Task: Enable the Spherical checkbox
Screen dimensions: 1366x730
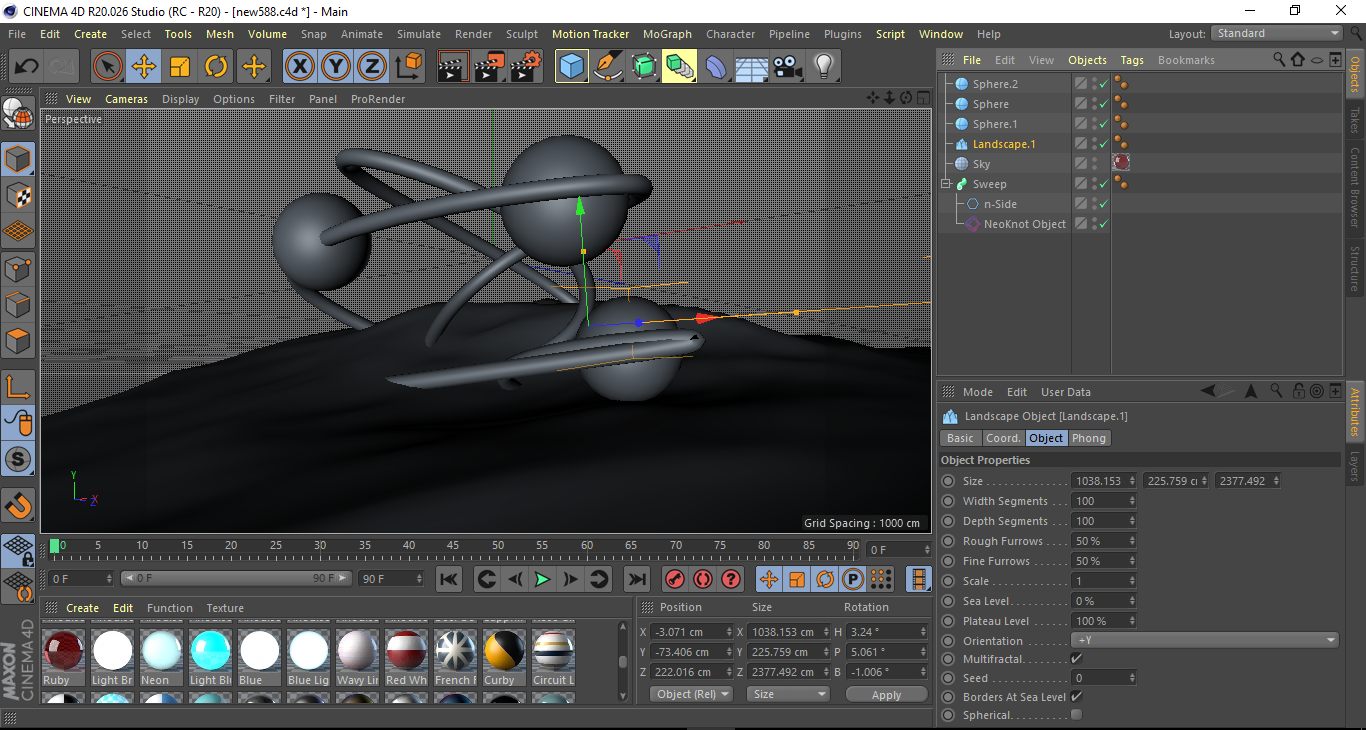Action: coord(1076,715)
